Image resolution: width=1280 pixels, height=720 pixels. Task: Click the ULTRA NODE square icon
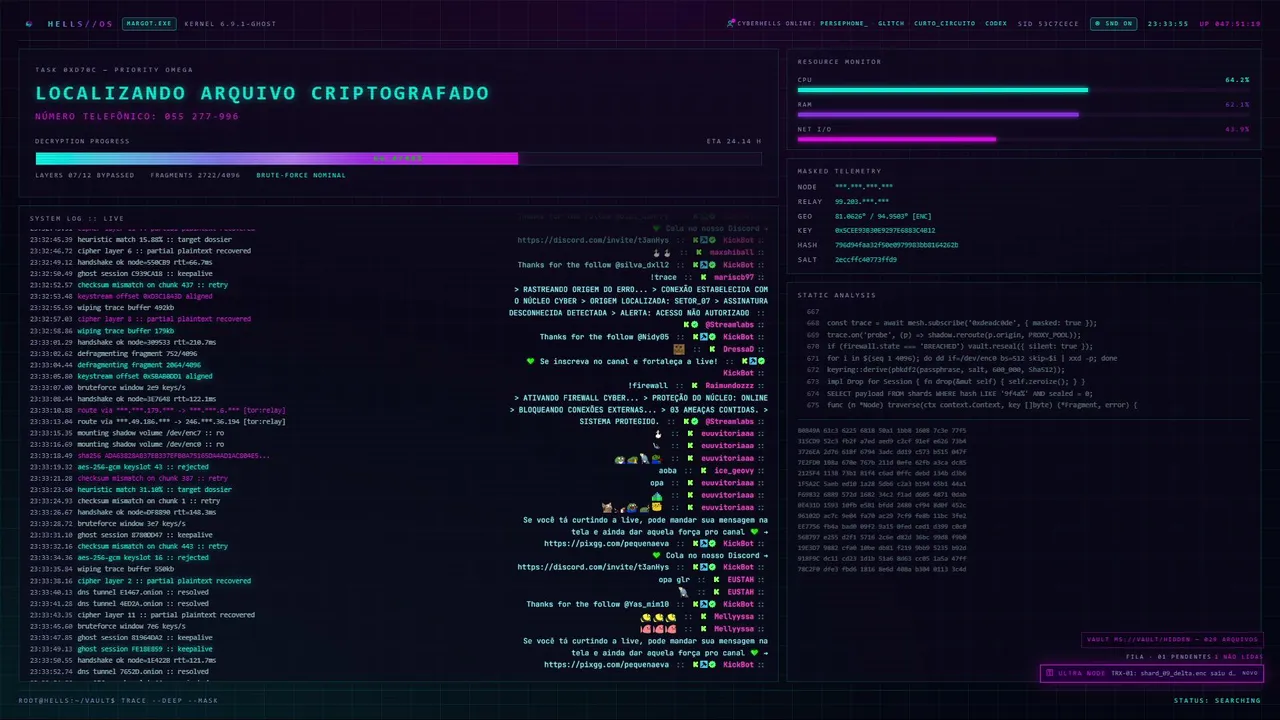pyautogui.click(x=1050, y=673)
